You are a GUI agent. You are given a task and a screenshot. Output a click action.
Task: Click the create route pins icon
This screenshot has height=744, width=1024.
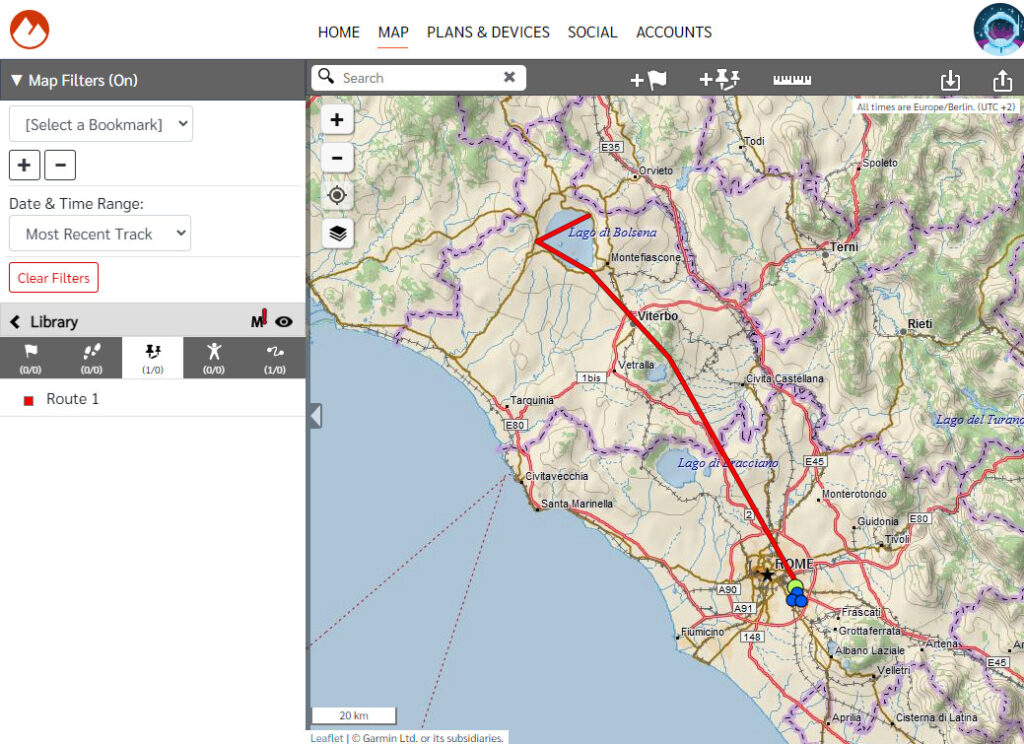point(718,80)
